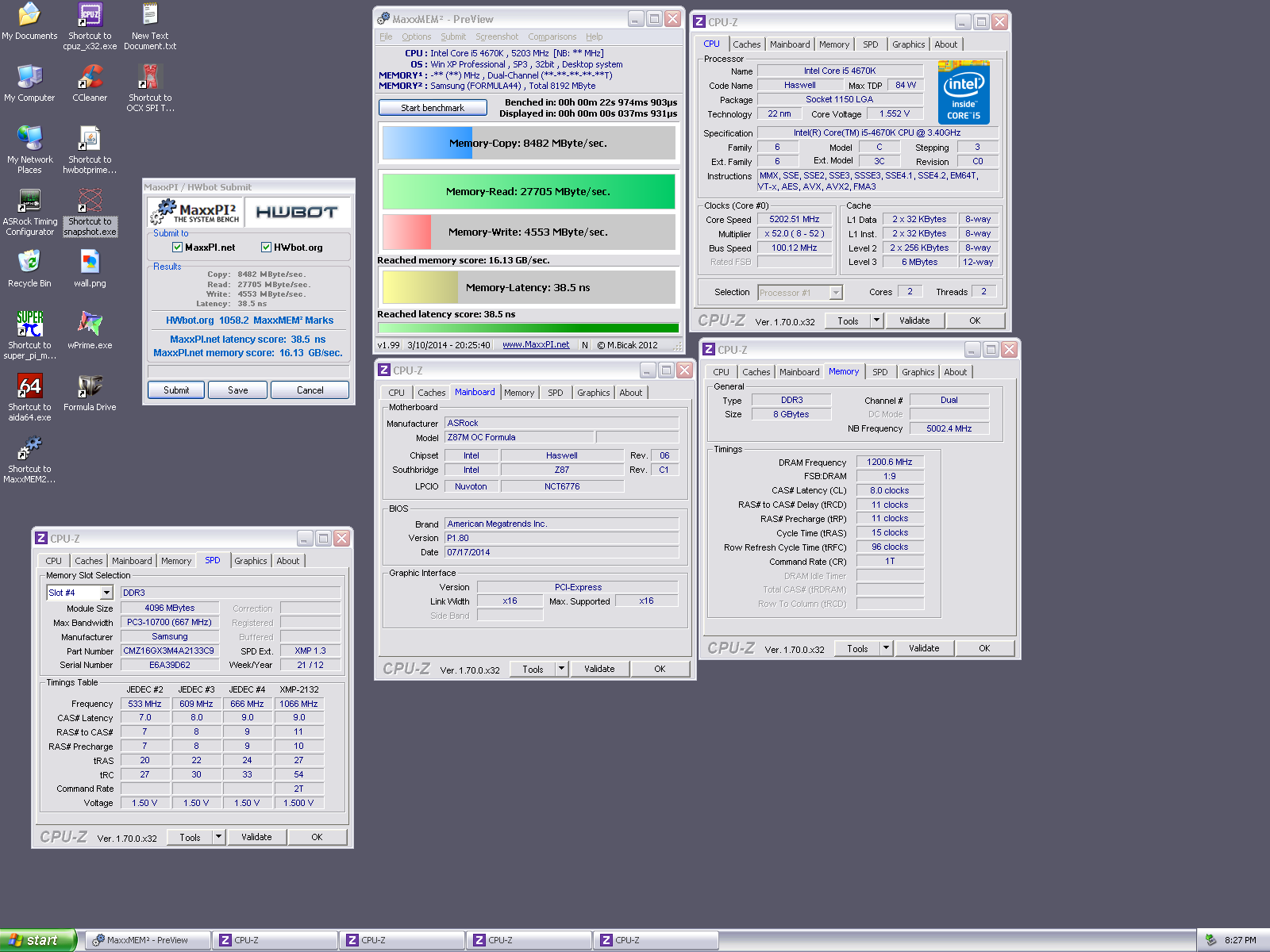This screenshot has height=952, width=1270.
Task: Expand Tools arrow in Mainboard CPU-Z window
Action: [561, 669]
